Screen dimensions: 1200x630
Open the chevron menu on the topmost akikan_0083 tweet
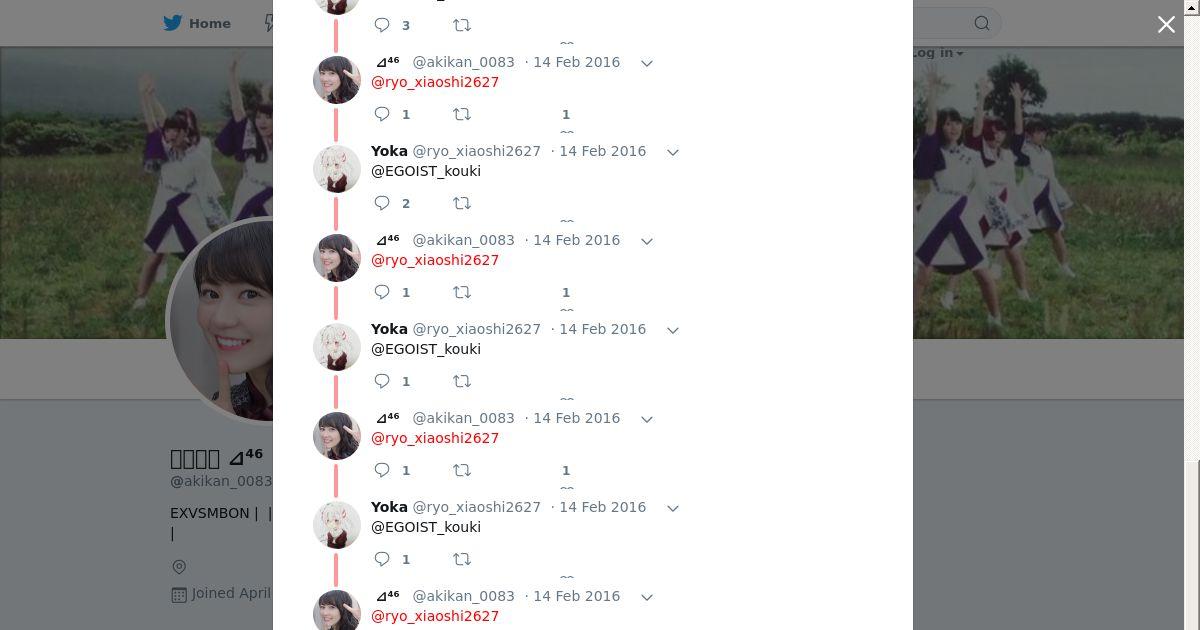(x=647, y=63)
